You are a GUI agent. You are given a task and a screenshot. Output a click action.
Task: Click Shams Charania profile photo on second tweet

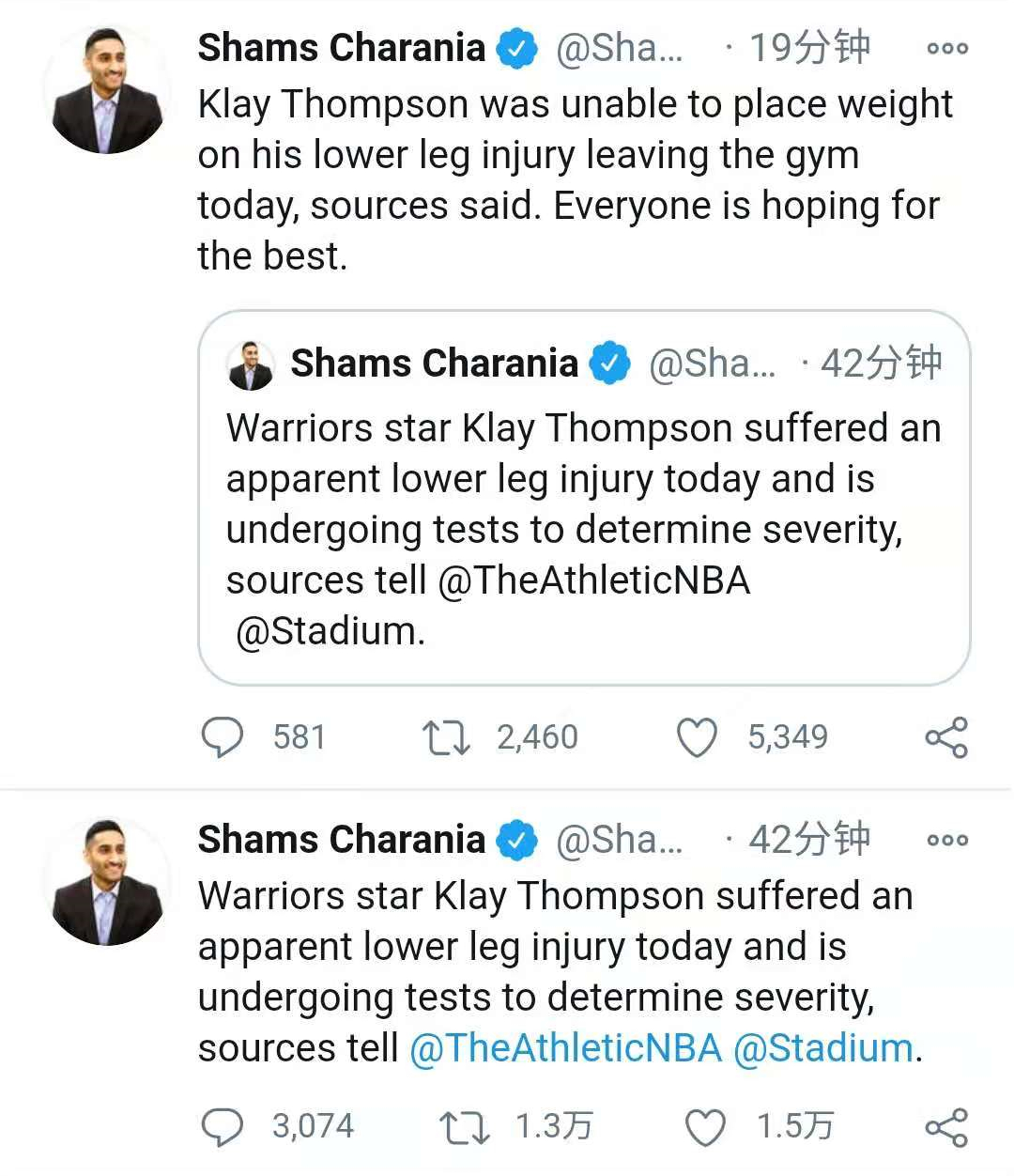108,882
